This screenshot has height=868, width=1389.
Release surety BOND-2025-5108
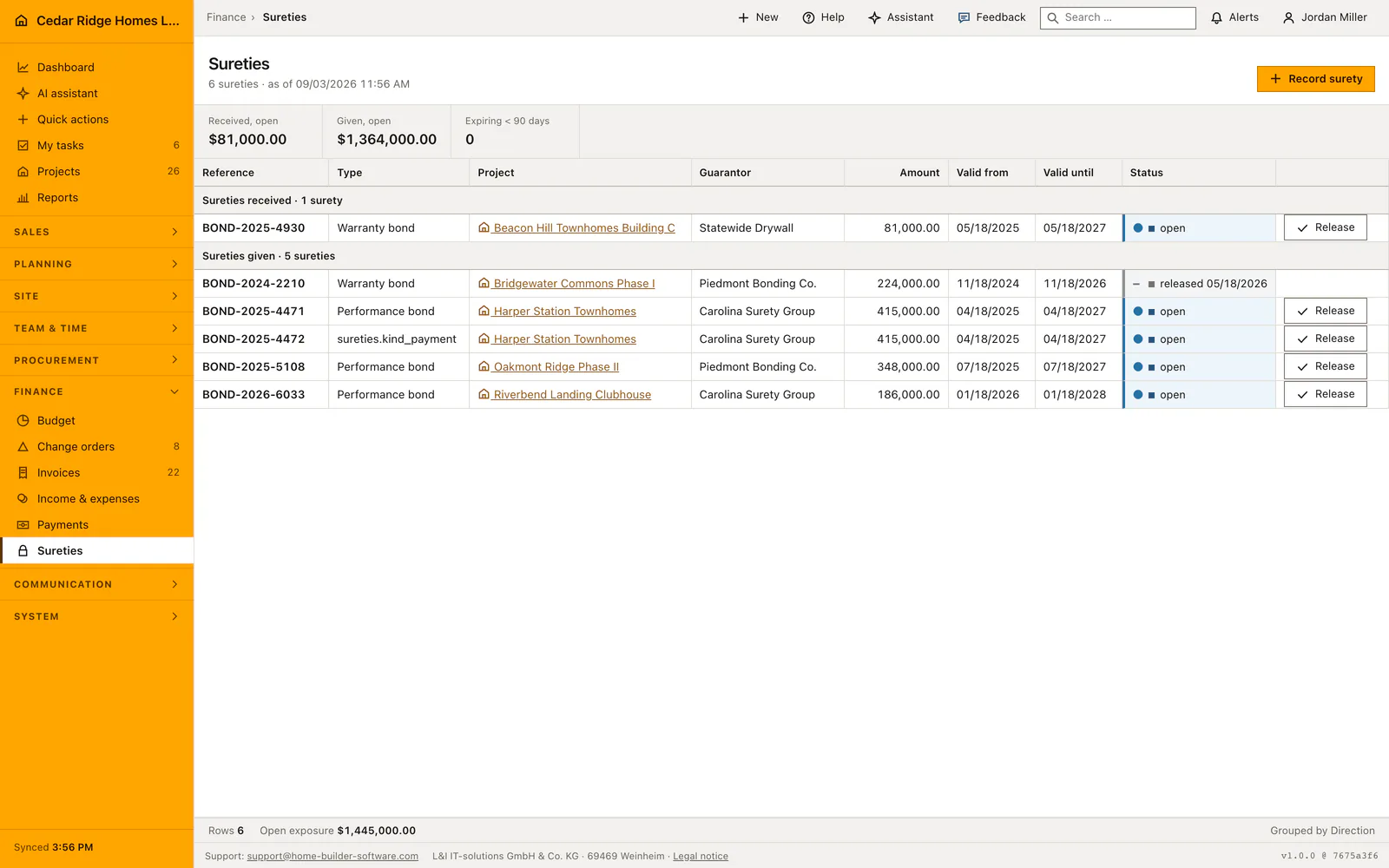tap(1325, 366)
